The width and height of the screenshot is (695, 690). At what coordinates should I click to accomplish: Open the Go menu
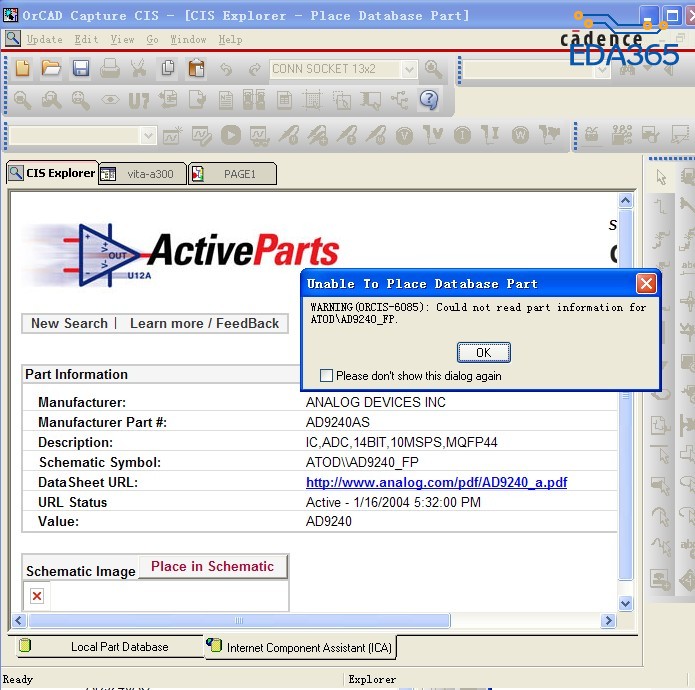[152, 39]
